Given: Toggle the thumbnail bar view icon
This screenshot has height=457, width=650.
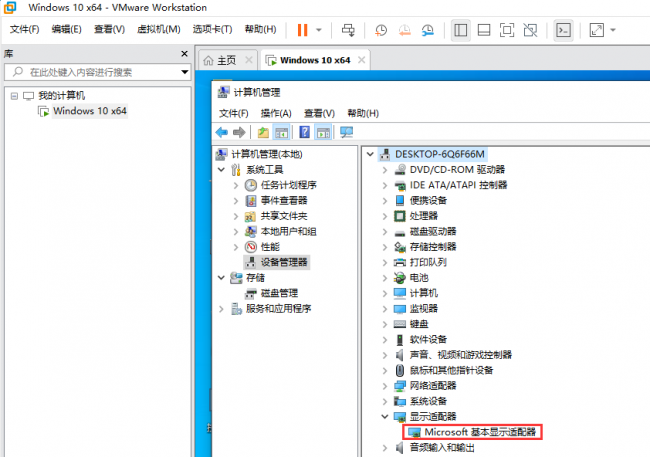Looking at the screenshot, I should pyautogui.click(x=484, y=30).
